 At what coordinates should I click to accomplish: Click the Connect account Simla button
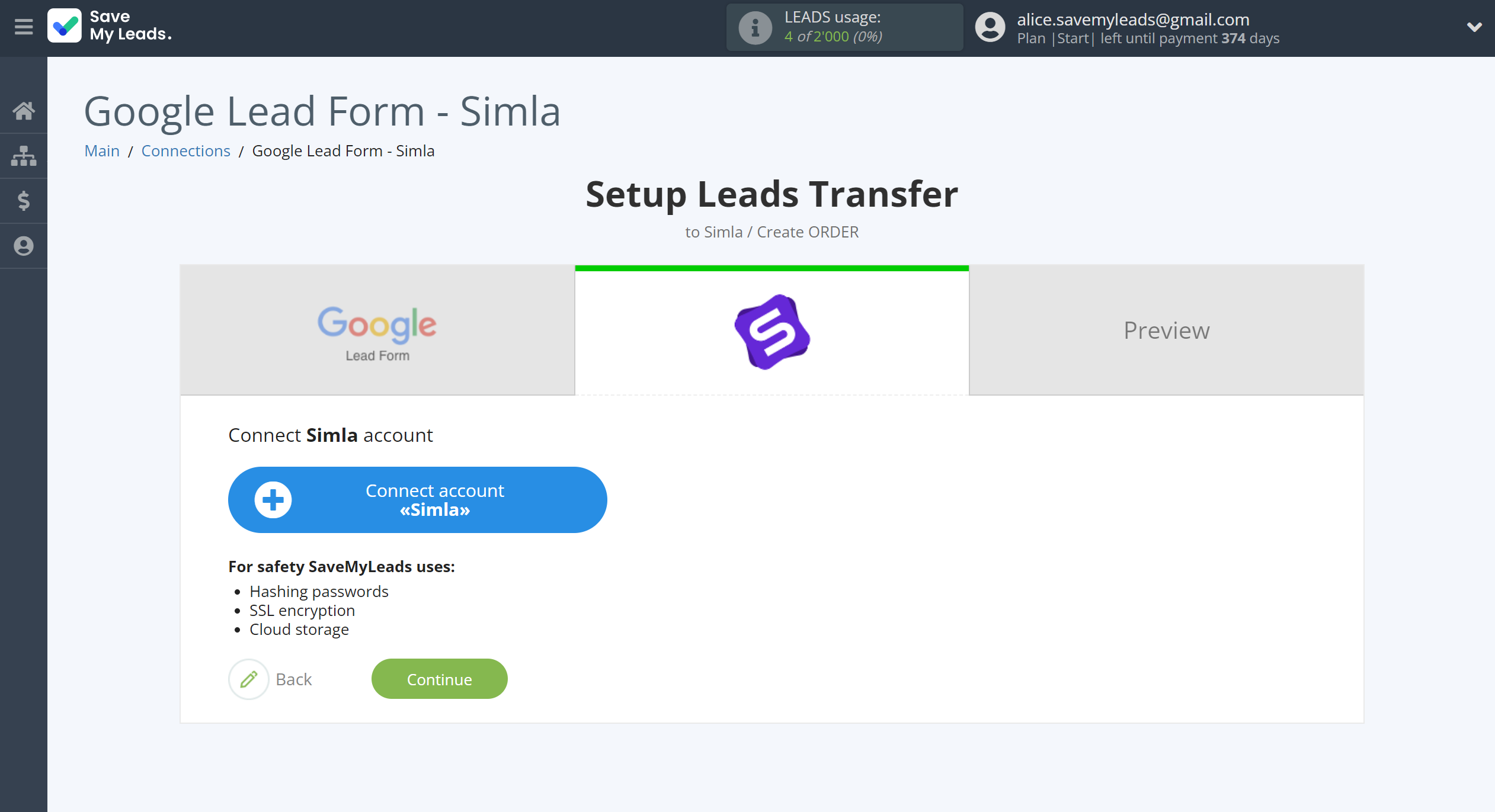[x=416, y=499]
